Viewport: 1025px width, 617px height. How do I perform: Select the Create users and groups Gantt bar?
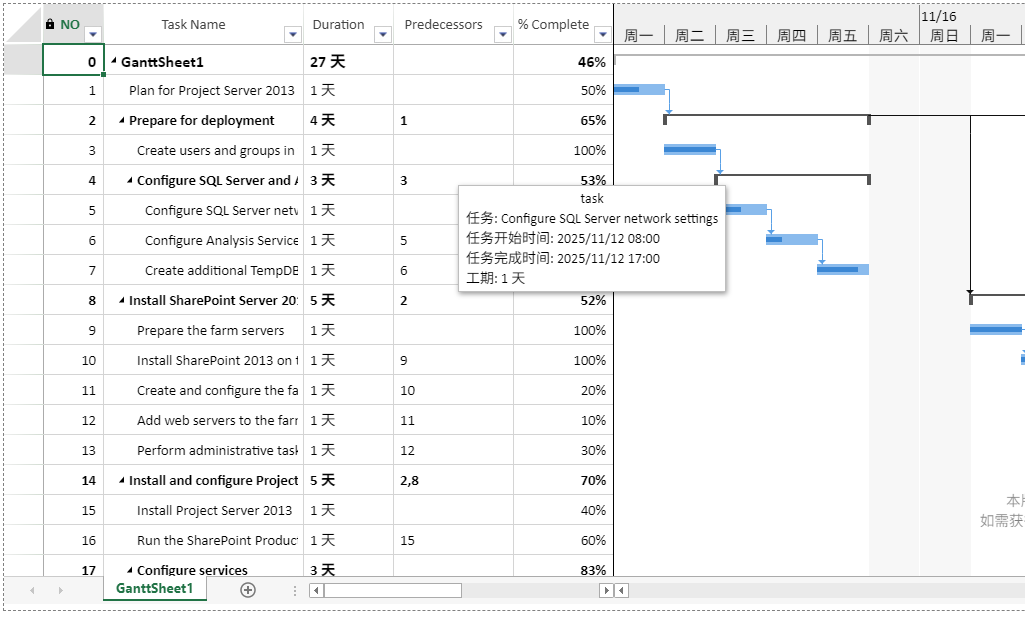click(690, 150)
